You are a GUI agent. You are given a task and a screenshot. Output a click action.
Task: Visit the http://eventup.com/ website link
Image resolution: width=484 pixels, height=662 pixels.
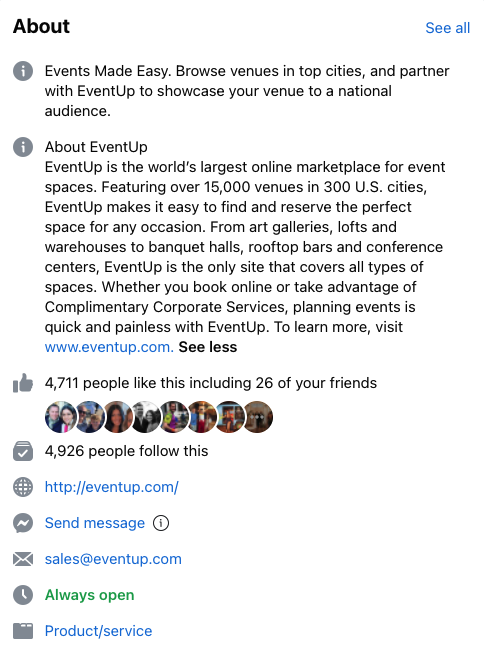click(x=111, y=487)
